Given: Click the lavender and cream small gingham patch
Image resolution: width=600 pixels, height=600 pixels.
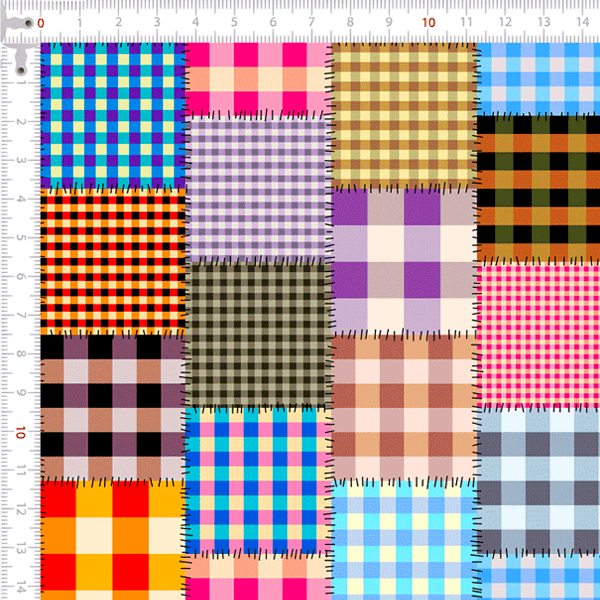Looking at the screenshot, I should (x=258, y=188).
